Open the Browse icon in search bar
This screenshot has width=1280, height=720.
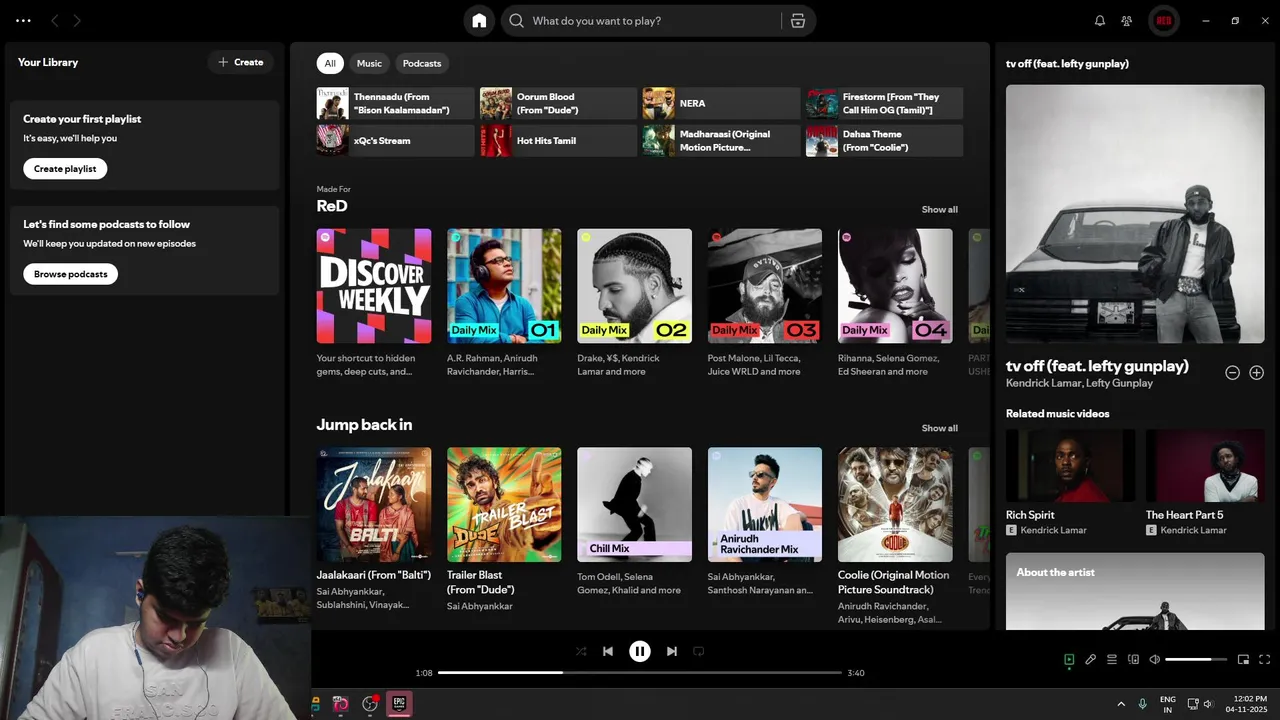[x=797, y=21]
